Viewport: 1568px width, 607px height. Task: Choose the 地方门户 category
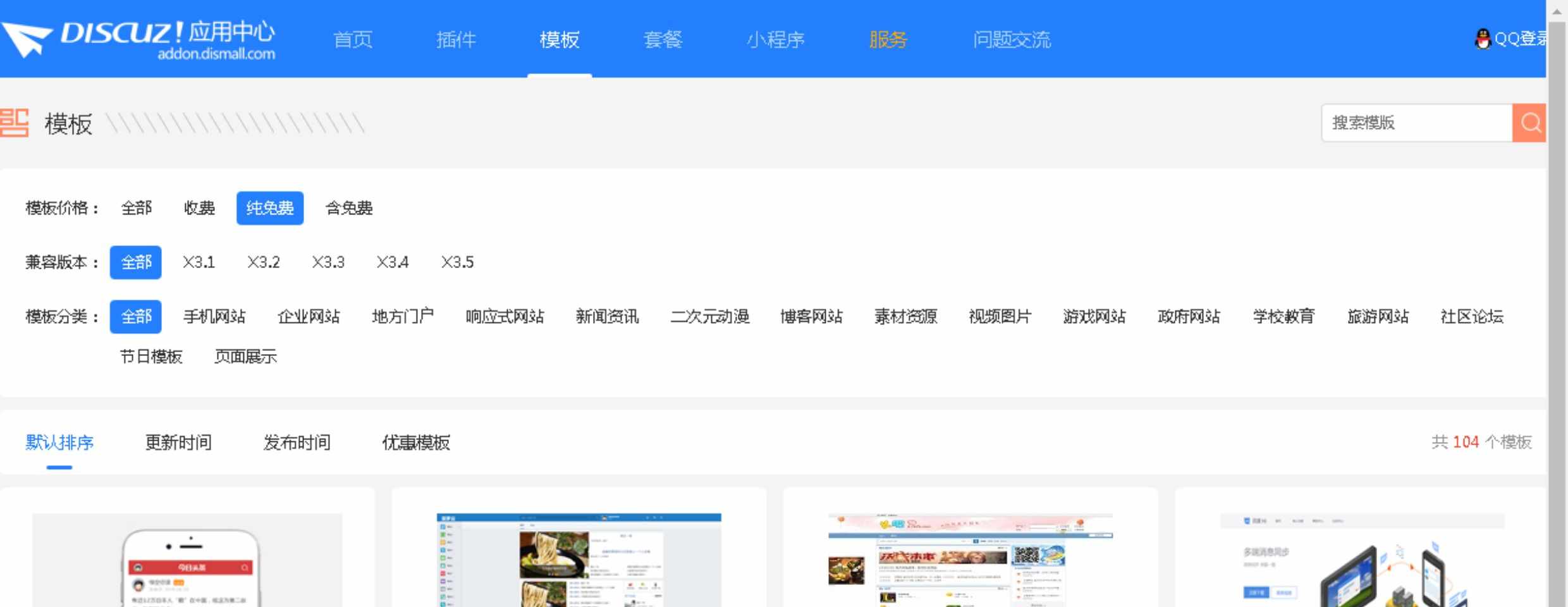[x=403, y=317]
